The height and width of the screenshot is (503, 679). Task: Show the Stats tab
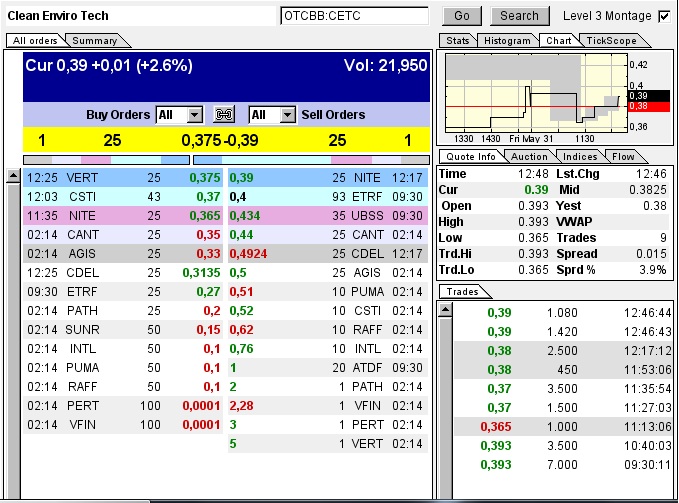[x=458, y=41]
